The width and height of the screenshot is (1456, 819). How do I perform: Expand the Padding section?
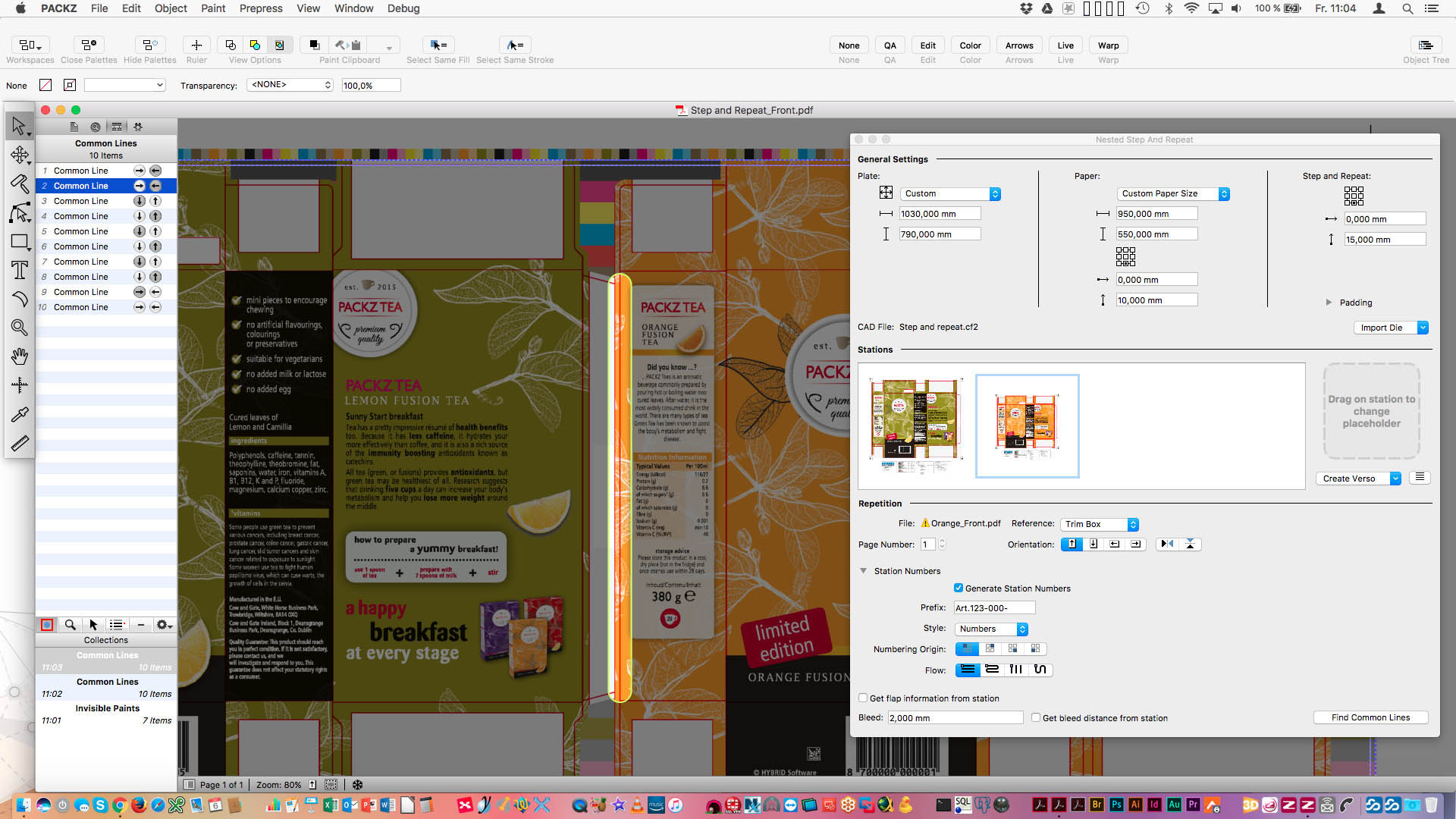(x=1329, y=303)
